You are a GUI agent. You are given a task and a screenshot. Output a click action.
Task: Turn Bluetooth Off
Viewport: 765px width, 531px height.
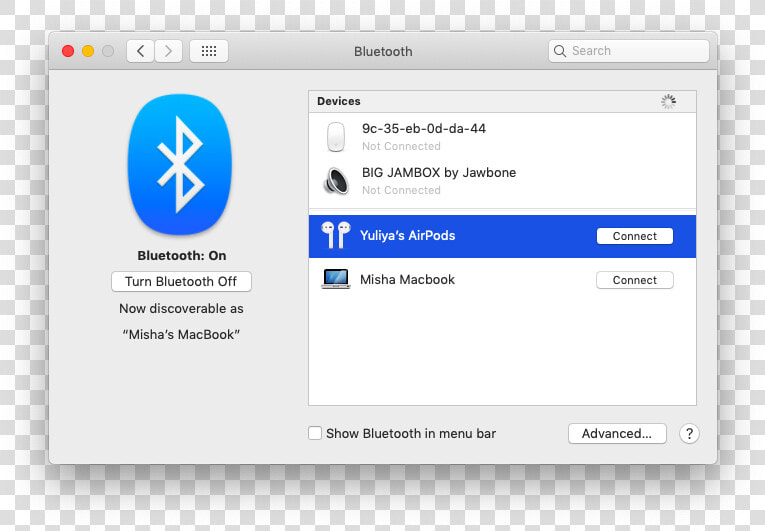(x=181, y=282)
